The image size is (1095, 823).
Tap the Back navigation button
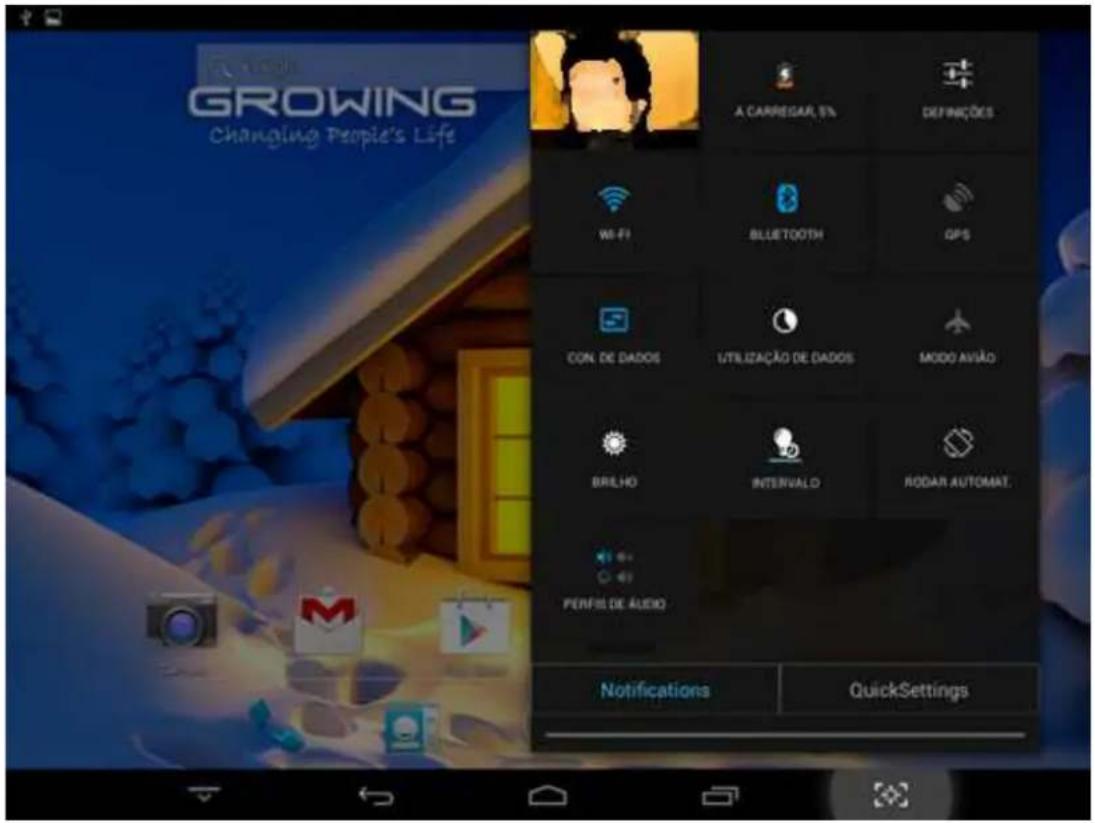tap(376, 795)
